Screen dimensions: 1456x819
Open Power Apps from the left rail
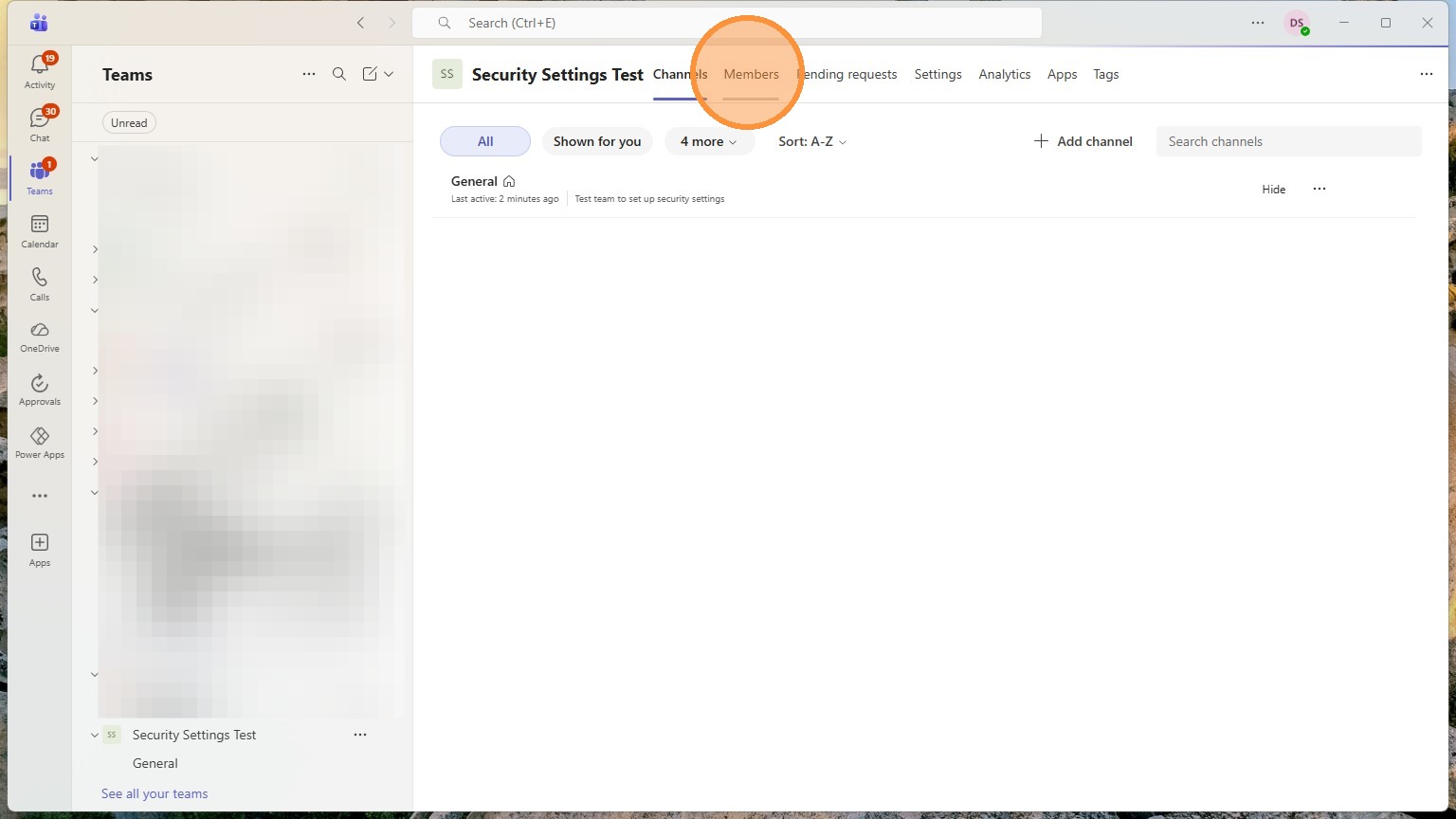pos(40,443)
